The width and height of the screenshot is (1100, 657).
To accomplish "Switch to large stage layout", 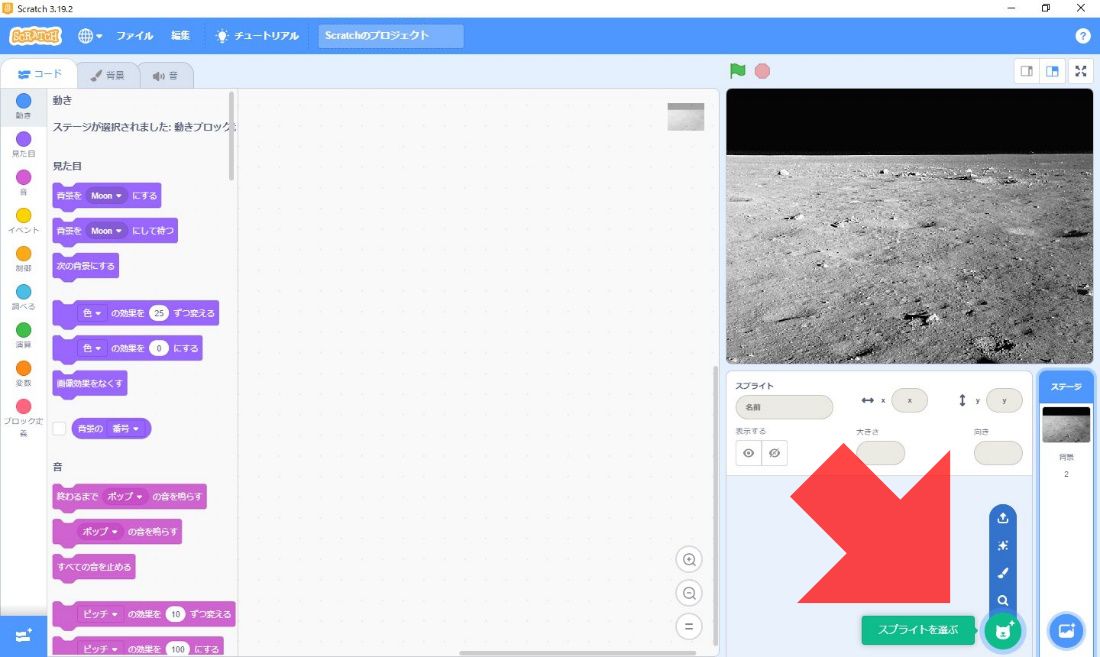I will tap(1052, 71).
